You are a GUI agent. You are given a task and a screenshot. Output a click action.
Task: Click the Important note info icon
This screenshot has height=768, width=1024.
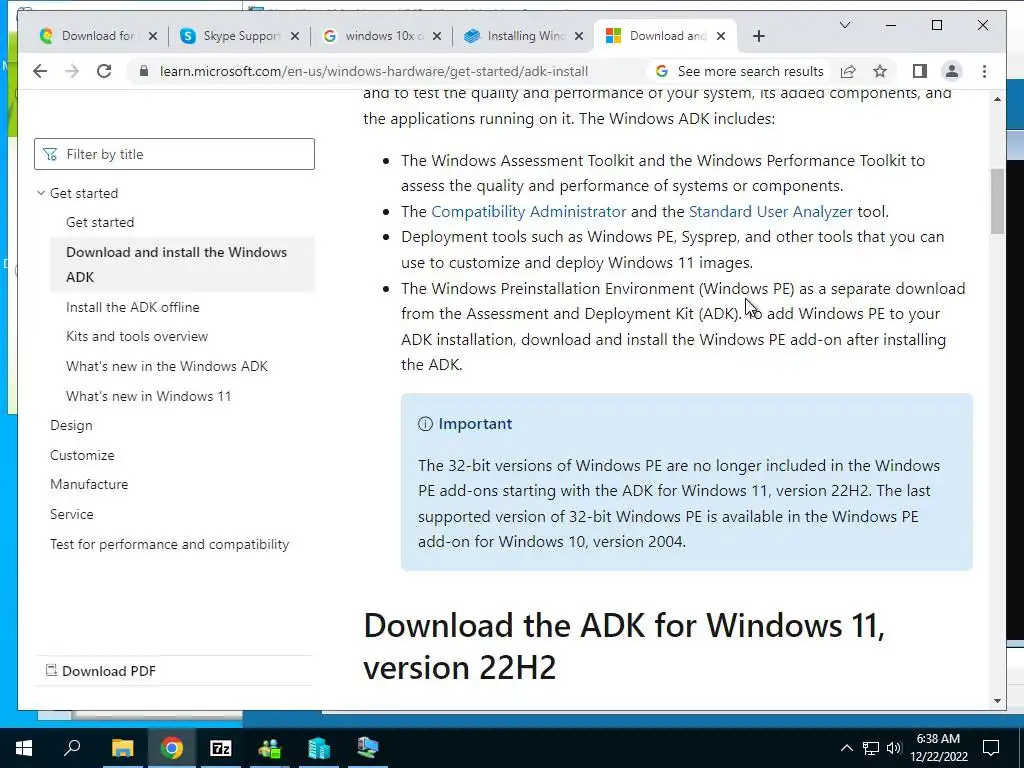tap(425, 424)
